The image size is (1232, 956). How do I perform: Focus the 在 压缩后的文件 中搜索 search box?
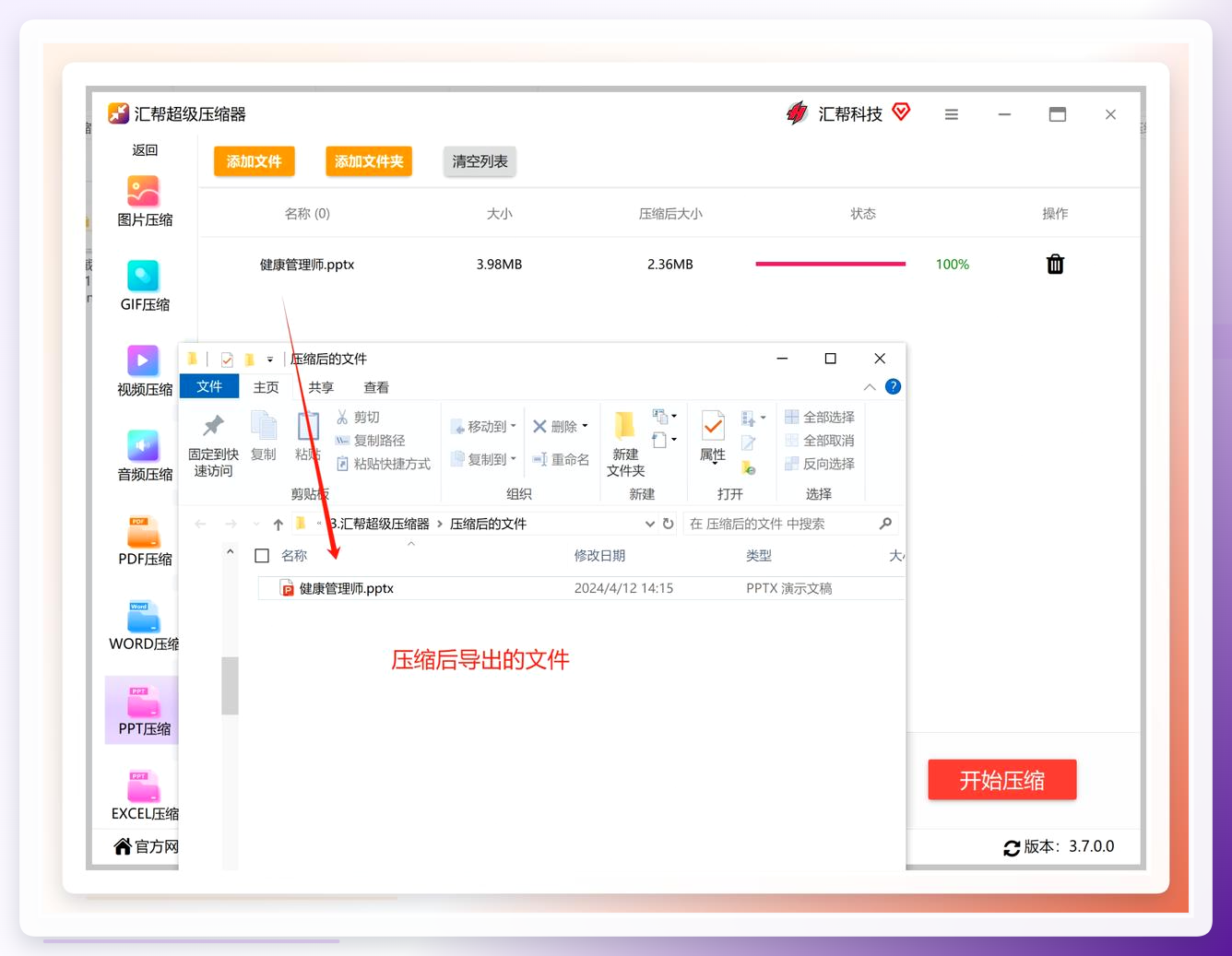tap(789, 524)
